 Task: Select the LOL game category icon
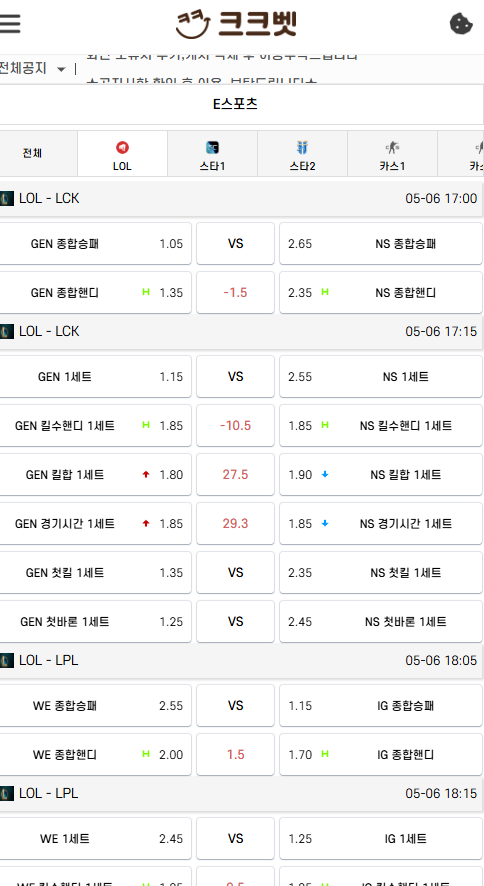coord(122,148)
